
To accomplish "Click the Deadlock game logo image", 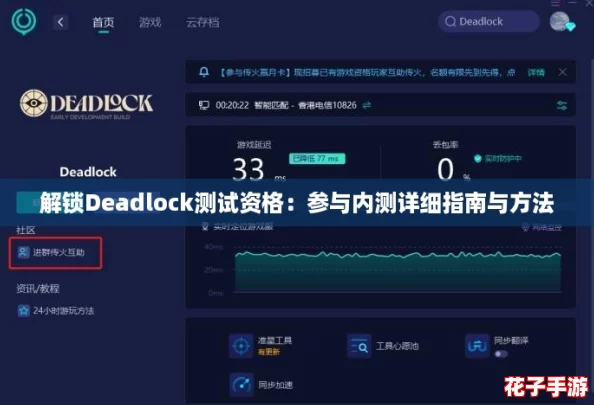I will [86, 104].
